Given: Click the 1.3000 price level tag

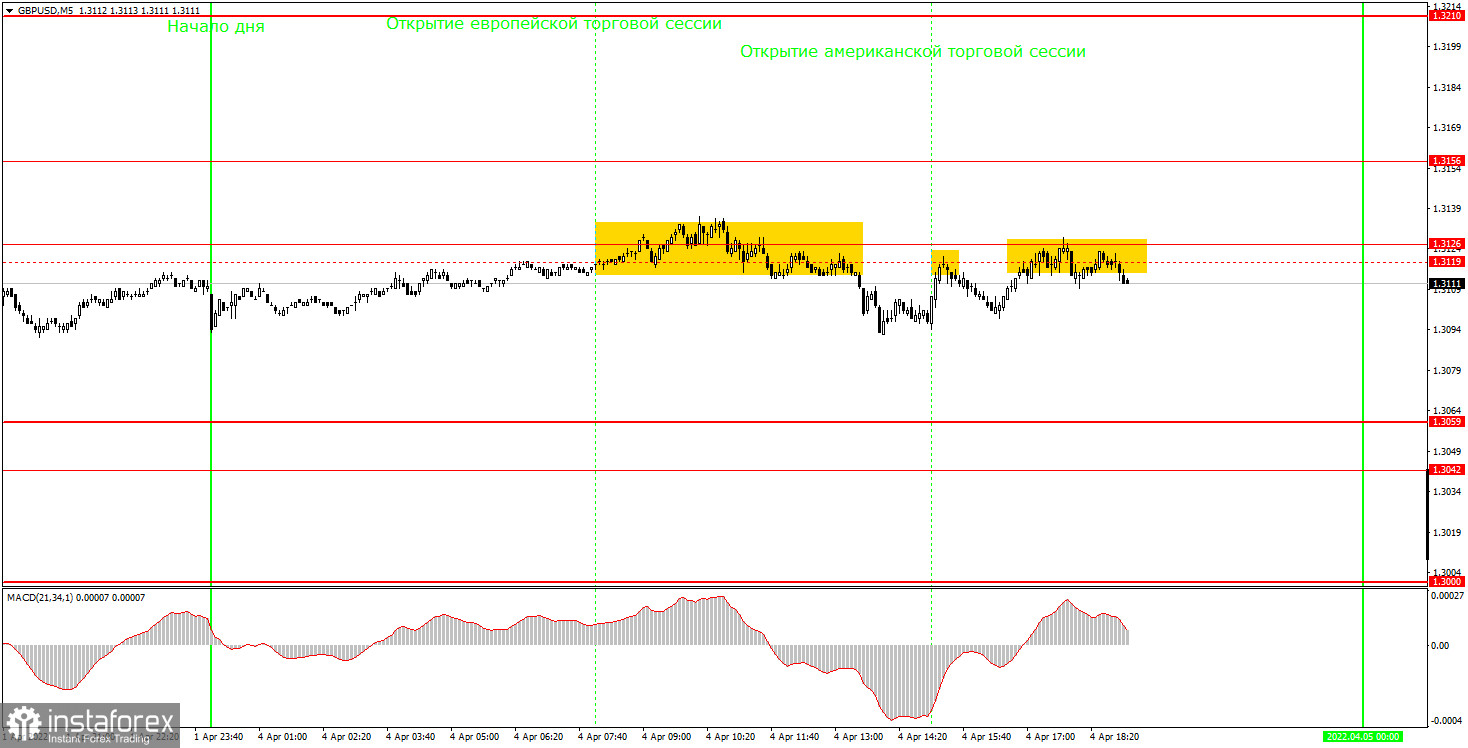Looking at the screenshot, I should click(1447, 581).
